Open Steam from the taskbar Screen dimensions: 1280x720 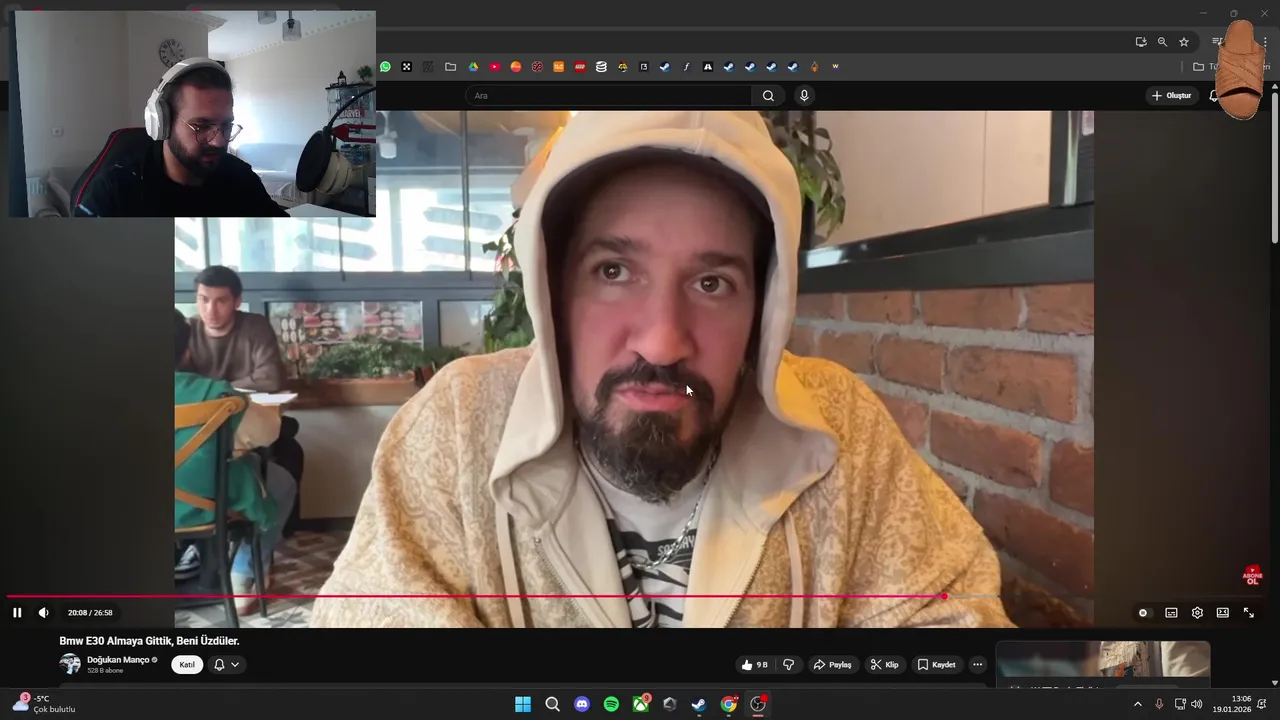(699, 704)
